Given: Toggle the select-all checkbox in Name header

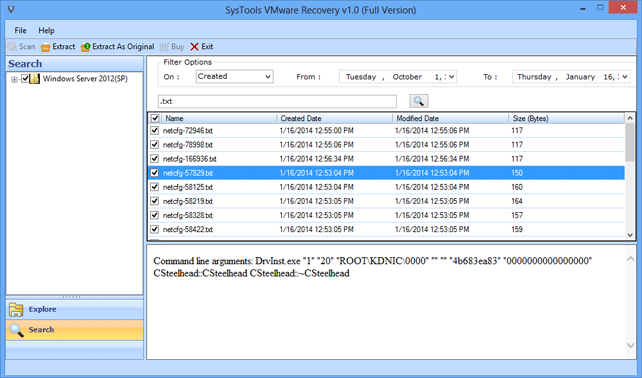Looking at the screenshot, I should [x=155, y=118].
